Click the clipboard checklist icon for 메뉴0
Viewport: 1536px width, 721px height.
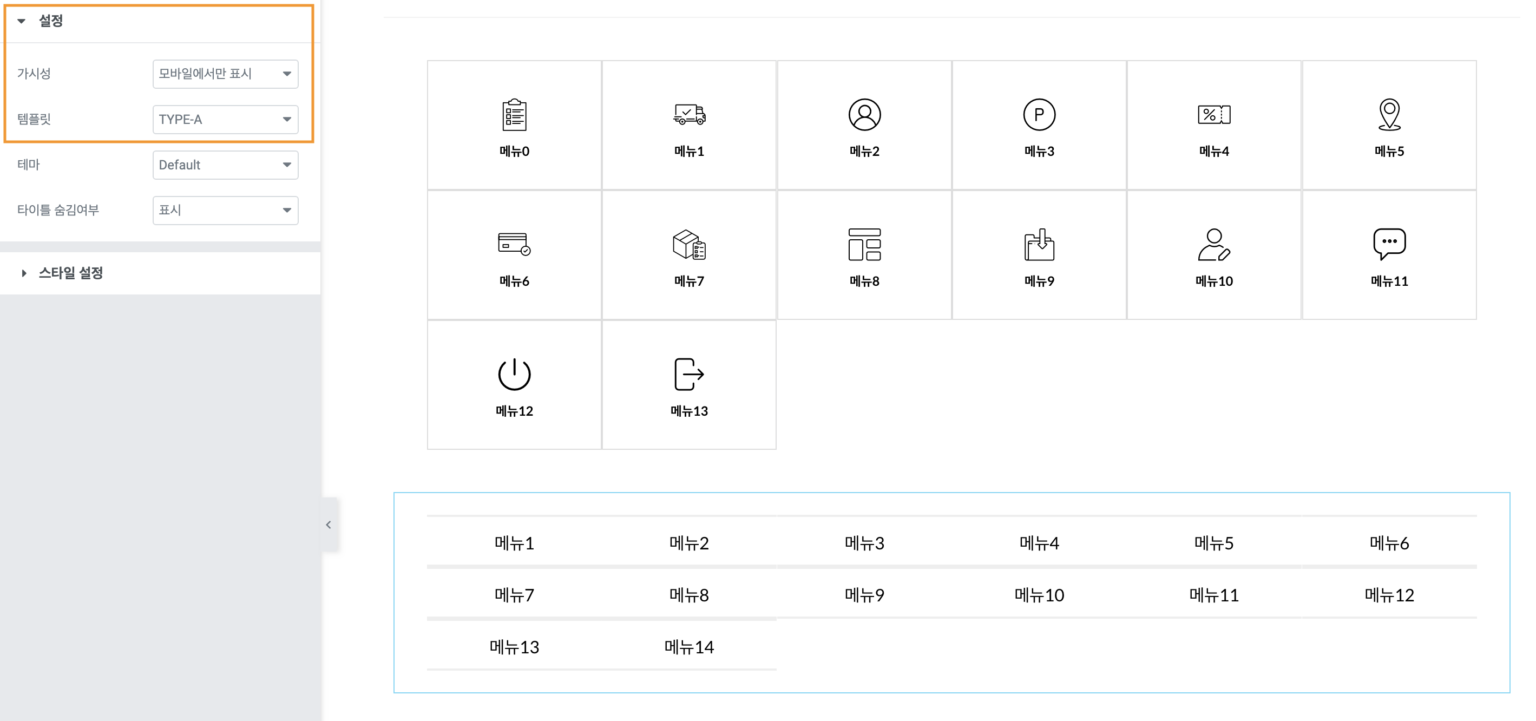(514, 115)
